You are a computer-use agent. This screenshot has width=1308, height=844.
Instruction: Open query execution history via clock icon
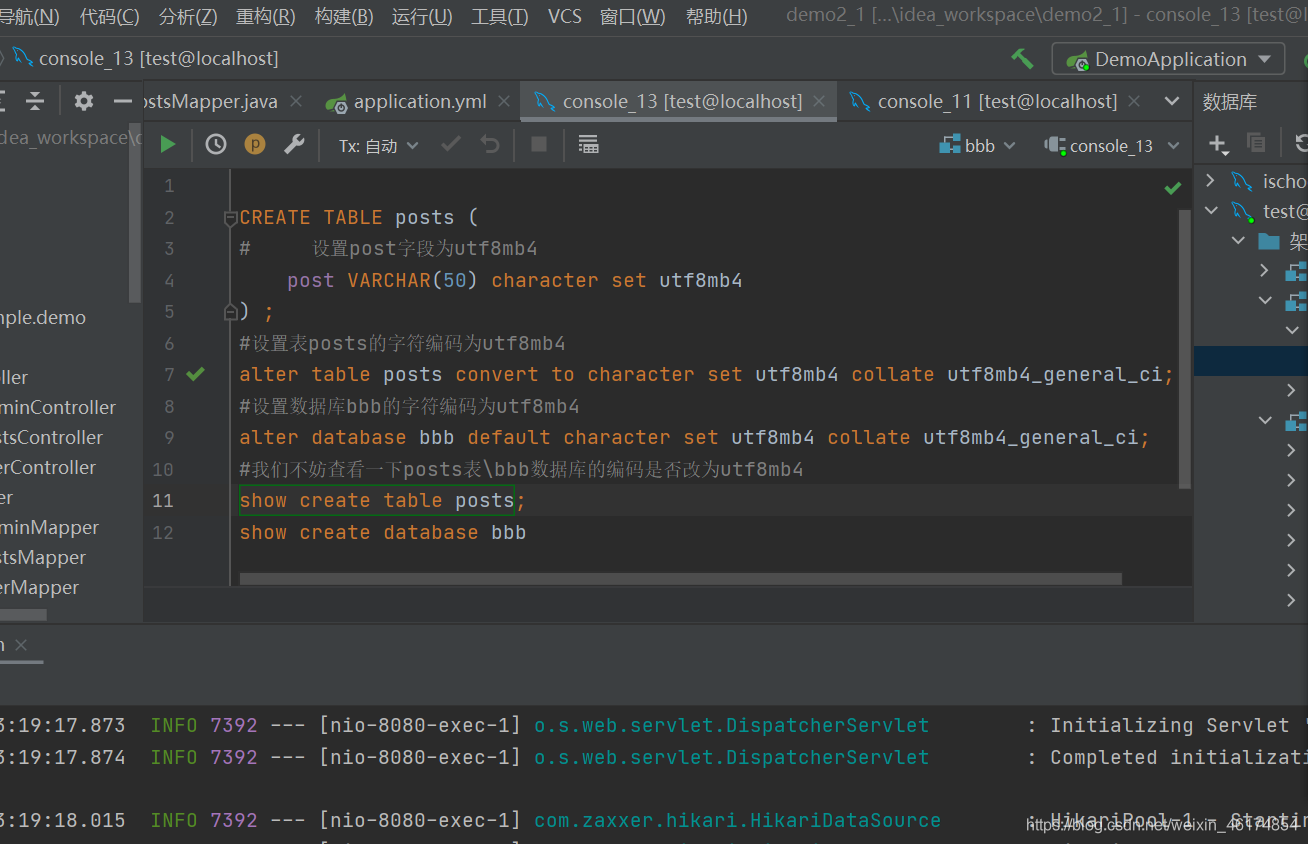click(215, 144)
